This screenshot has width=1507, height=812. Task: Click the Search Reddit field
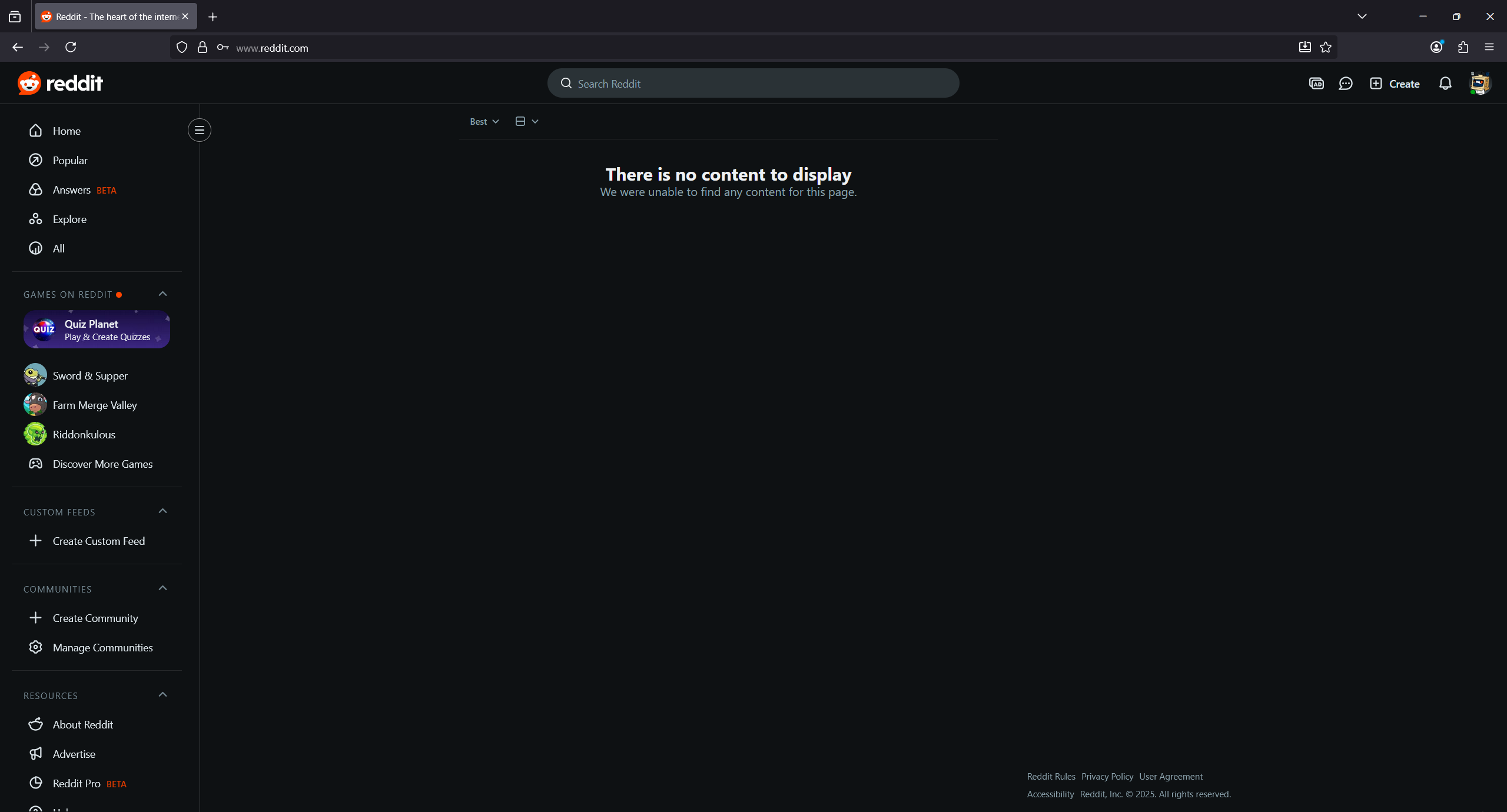click(x=753, y=84)
